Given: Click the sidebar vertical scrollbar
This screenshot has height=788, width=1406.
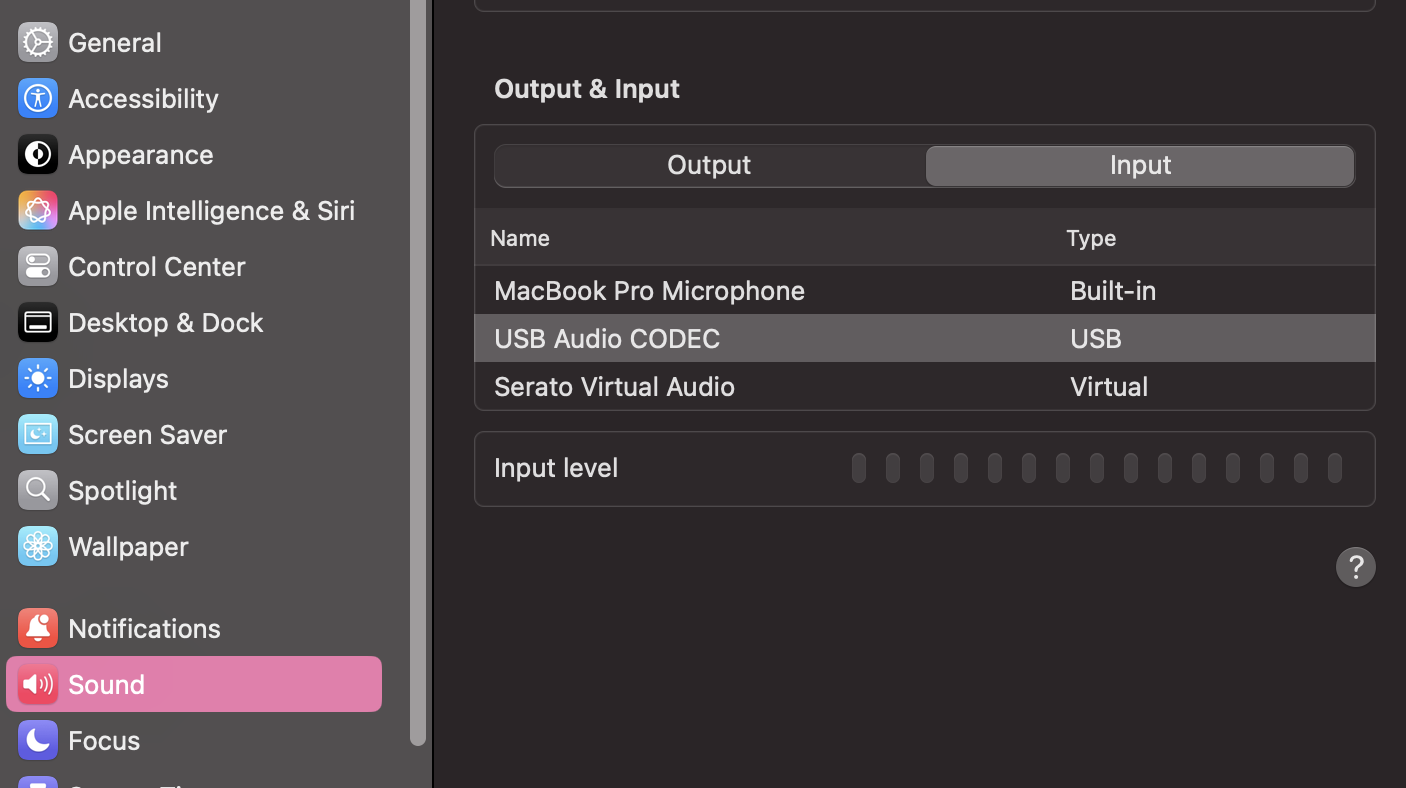Looking at the screenshot, I should [418, 370].
